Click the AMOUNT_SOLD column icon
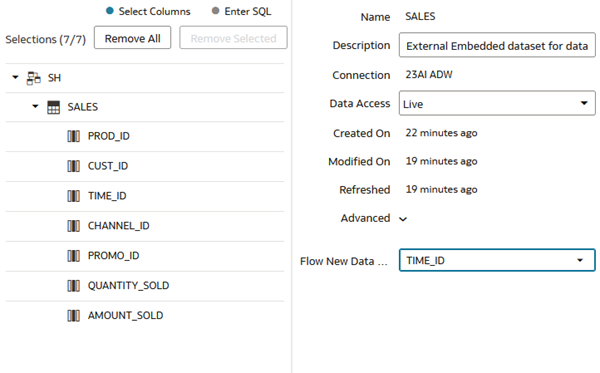This screenshot has width=600, height=373. tap(73, 316)
